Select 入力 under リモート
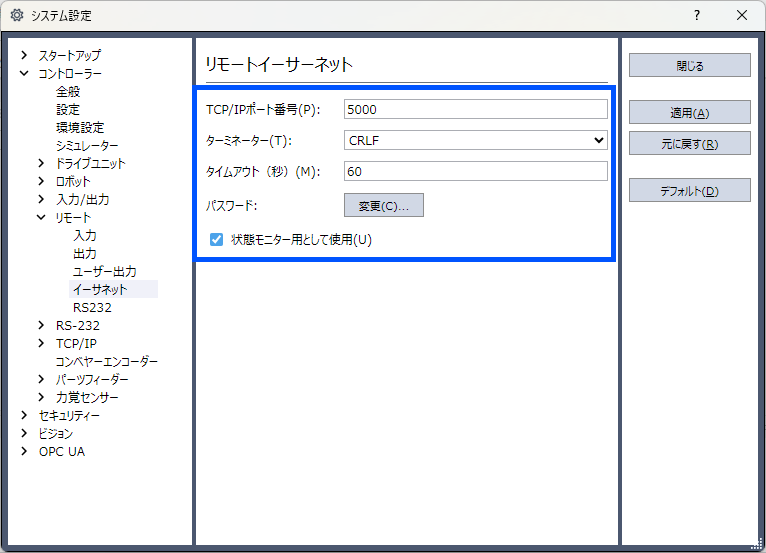 tap(85, 235)
